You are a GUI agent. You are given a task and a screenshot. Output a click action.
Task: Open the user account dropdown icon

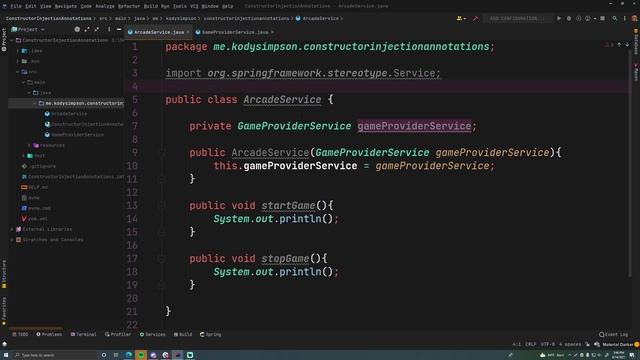(461, 18)
